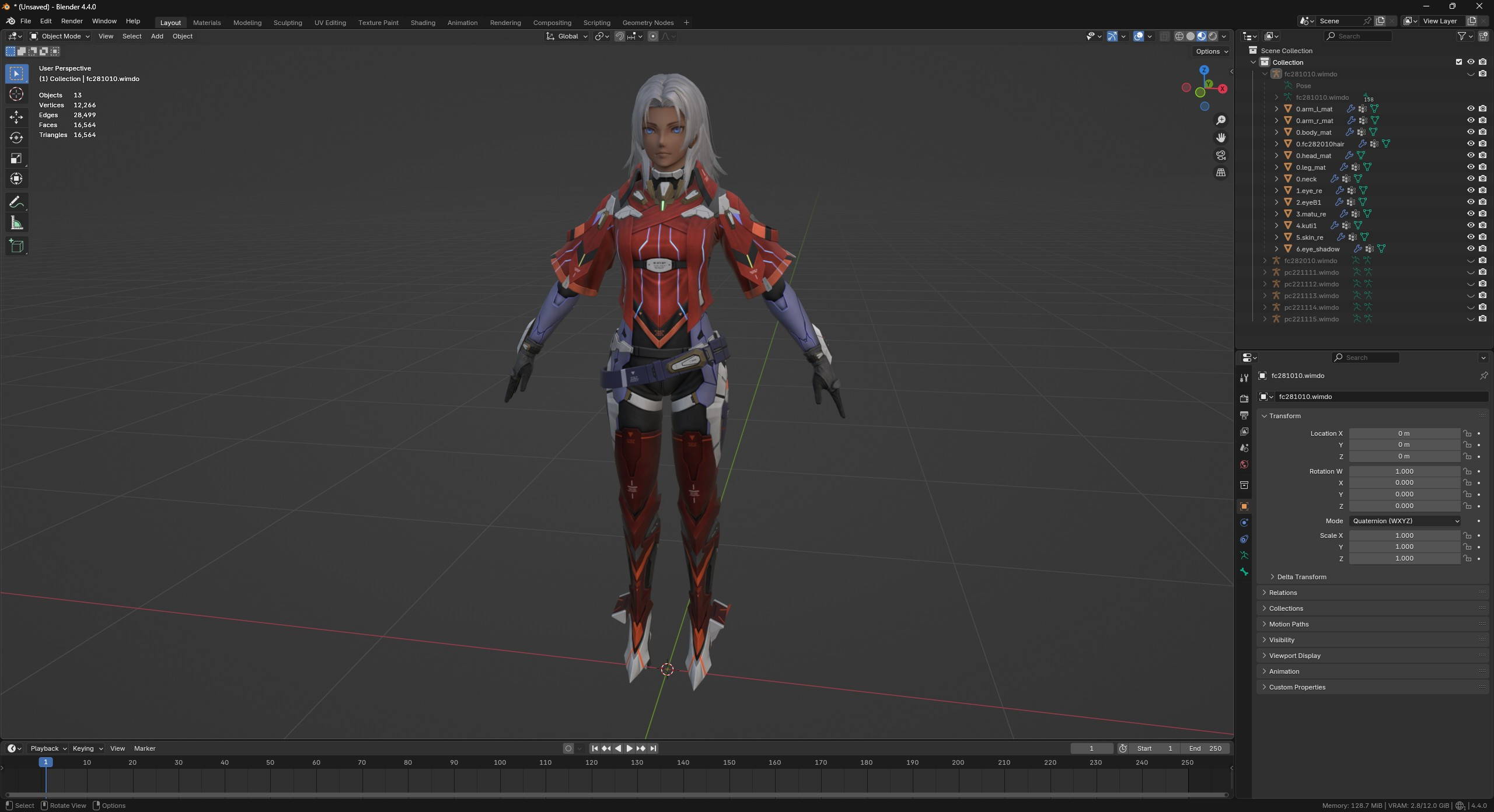Toggle the camera view icon in viewport gizmos

[x=1221, y=155]
